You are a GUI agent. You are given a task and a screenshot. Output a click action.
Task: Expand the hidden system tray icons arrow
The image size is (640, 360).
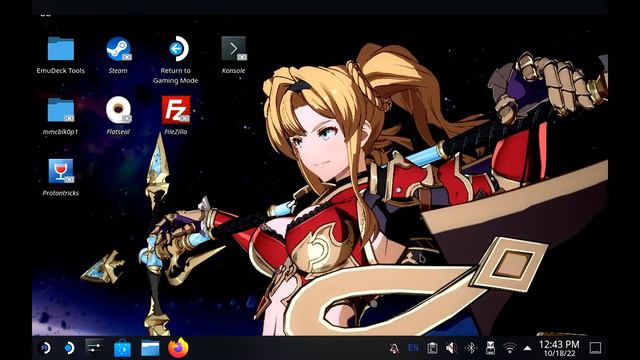[x=527, y=348]
